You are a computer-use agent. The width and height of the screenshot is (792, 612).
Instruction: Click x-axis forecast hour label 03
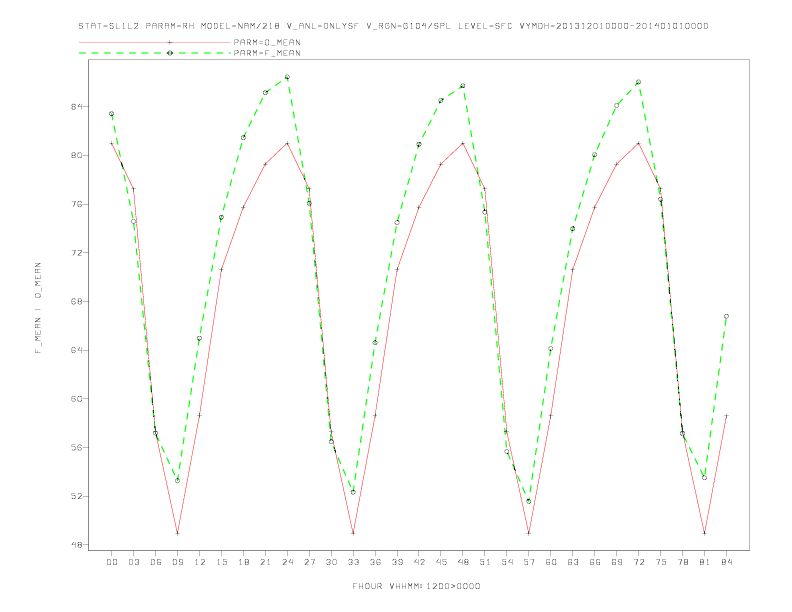click(133, 562)
